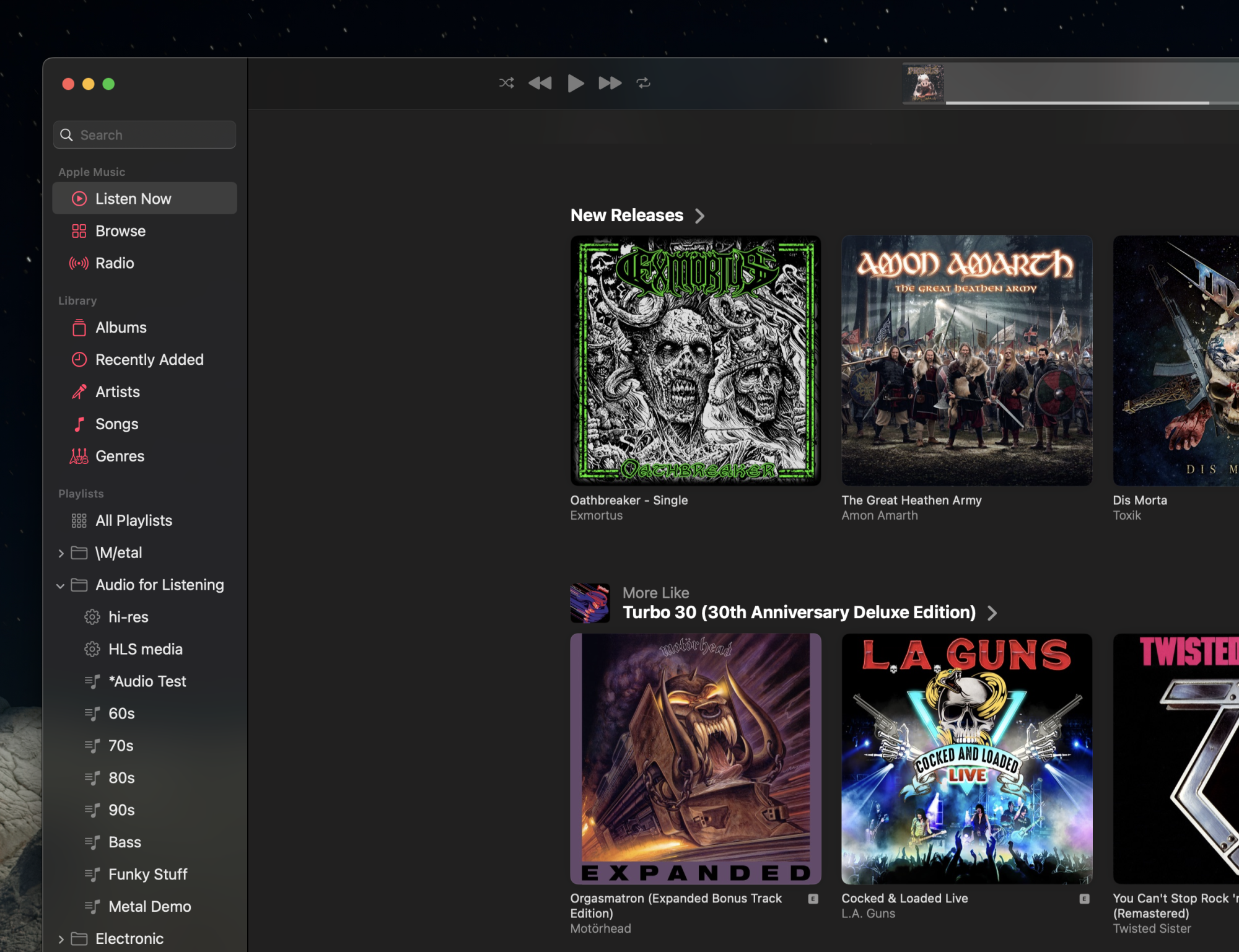Click the Radio broadcast icon
Screen dimensions: 1239x952
pos(79,263)
